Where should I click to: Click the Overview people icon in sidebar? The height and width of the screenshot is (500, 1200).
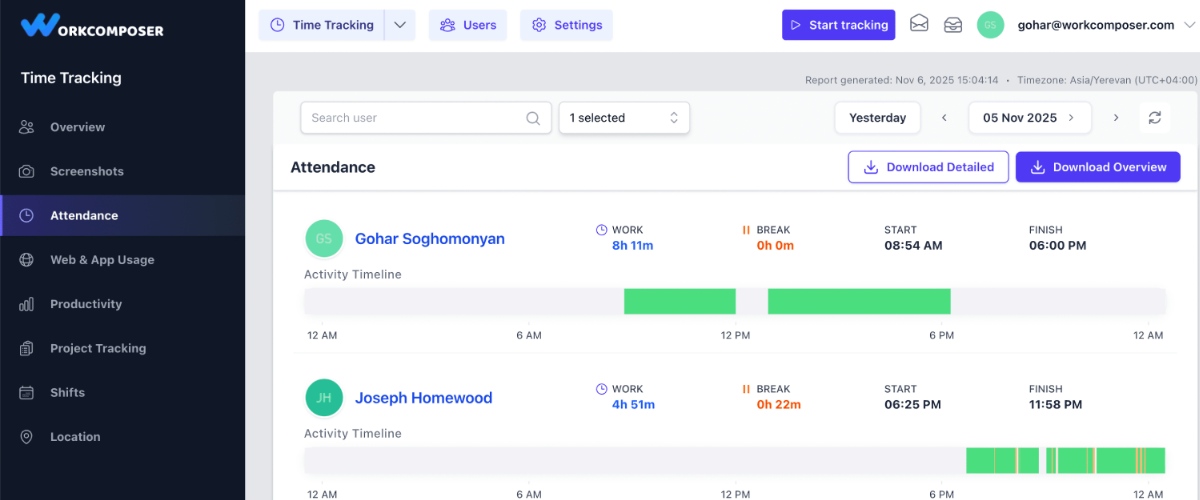point(27,127)
